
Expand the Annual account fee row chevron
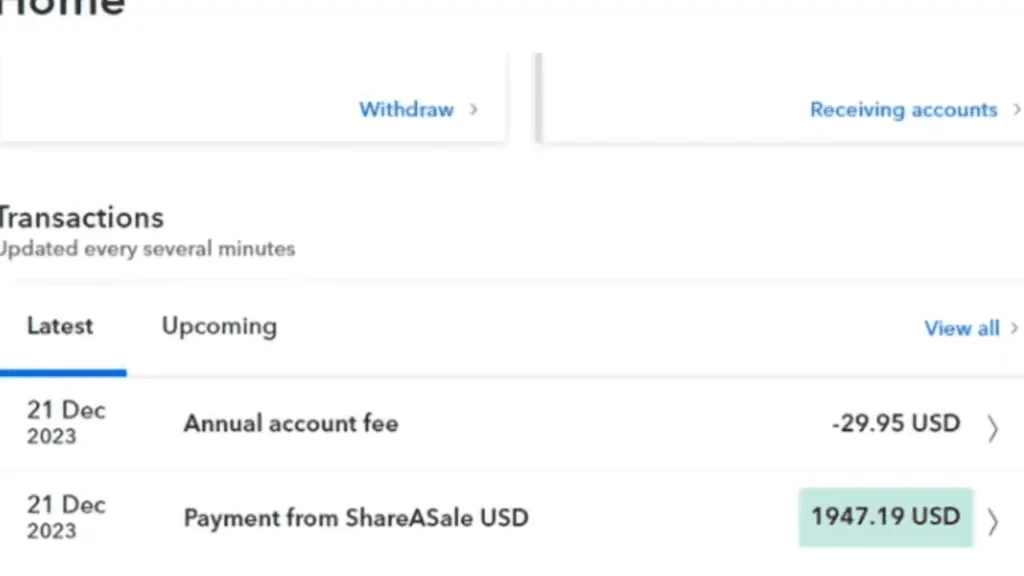(x=993, y=428)
